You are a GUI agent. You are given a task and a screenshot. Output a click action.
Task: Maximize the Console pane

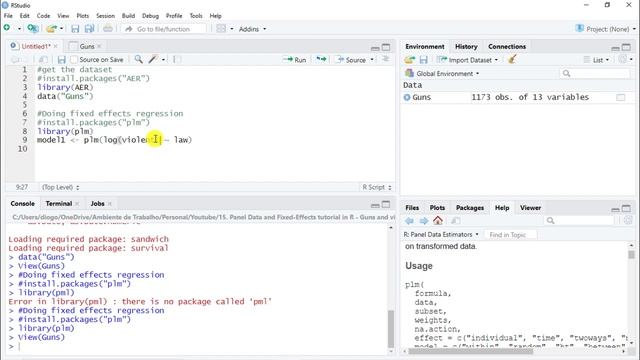(386, 204)
